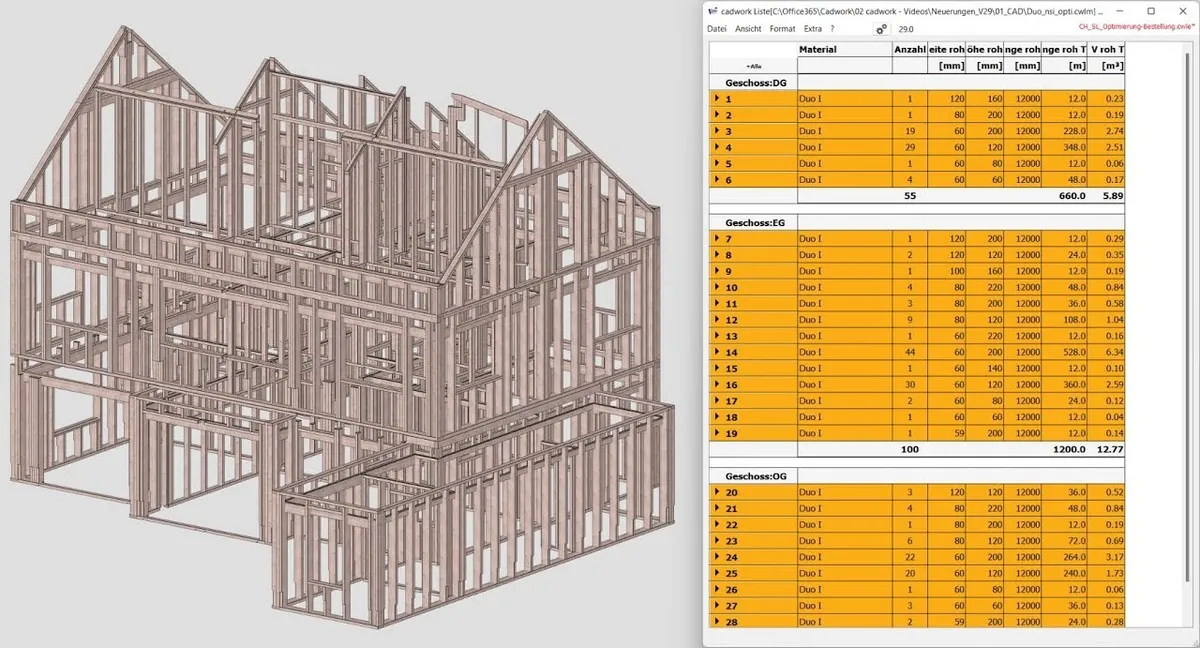The image size is (1200, 648).
Task: Select the Geschoss:OG group header
Action: pos(753,476)
